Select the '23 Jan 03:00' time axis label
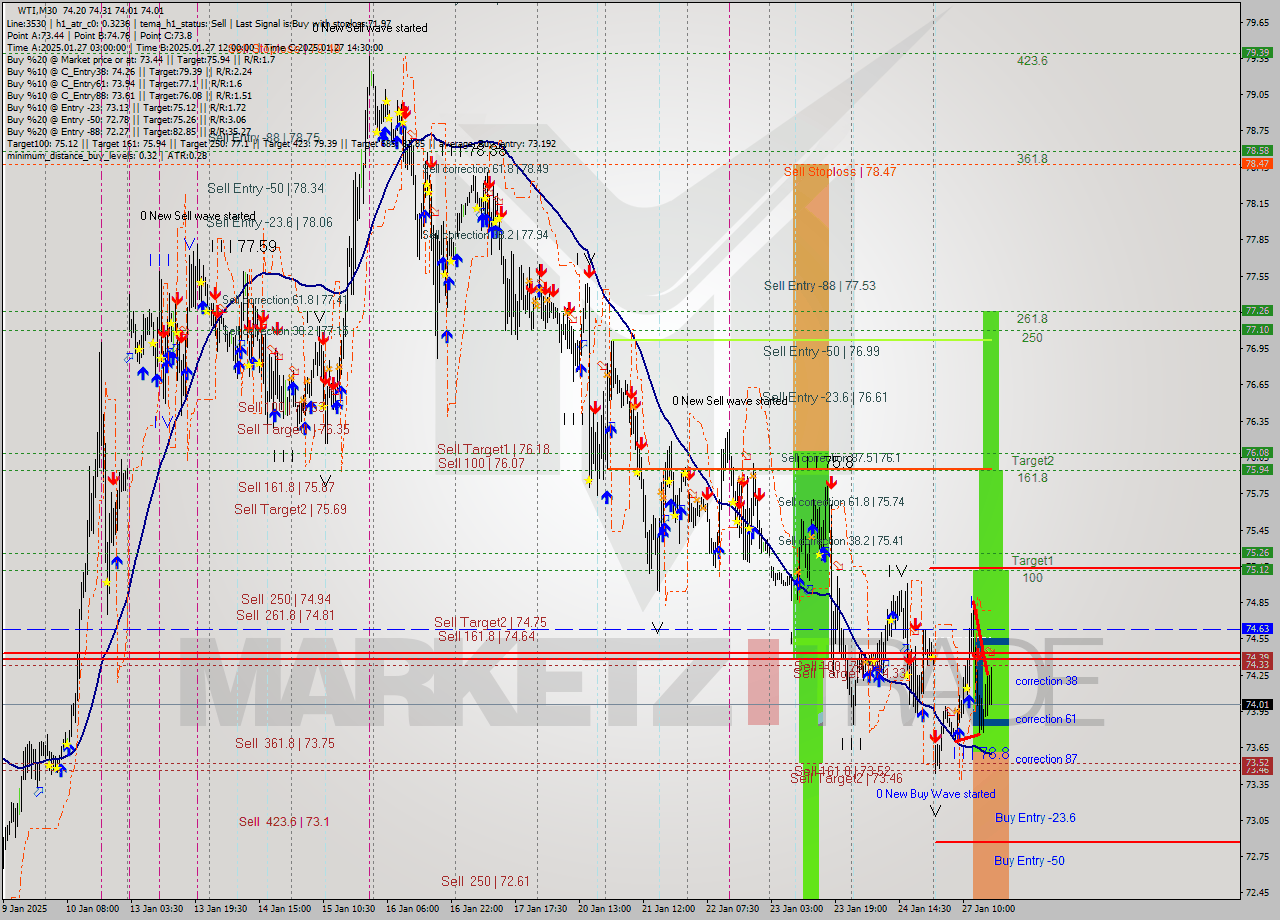The width and height of the screenshot is (1280, 920). click(797, 909)
